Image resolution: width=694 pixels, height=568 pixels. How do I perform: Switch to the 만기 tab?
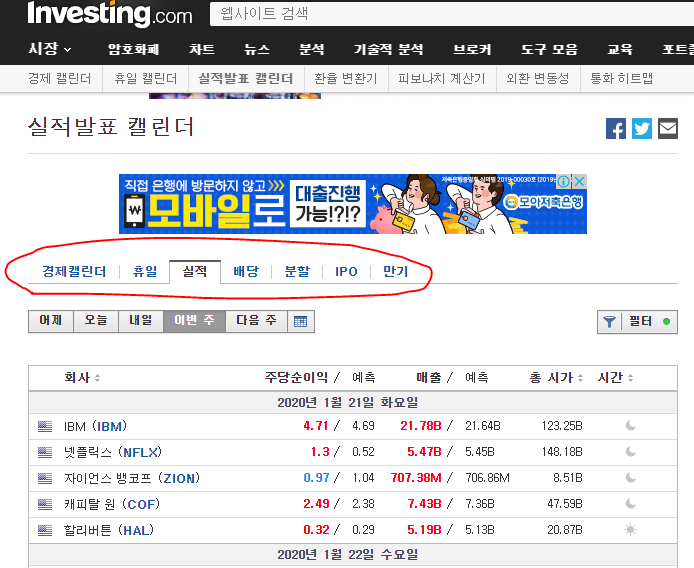click(x=396, y=271)
